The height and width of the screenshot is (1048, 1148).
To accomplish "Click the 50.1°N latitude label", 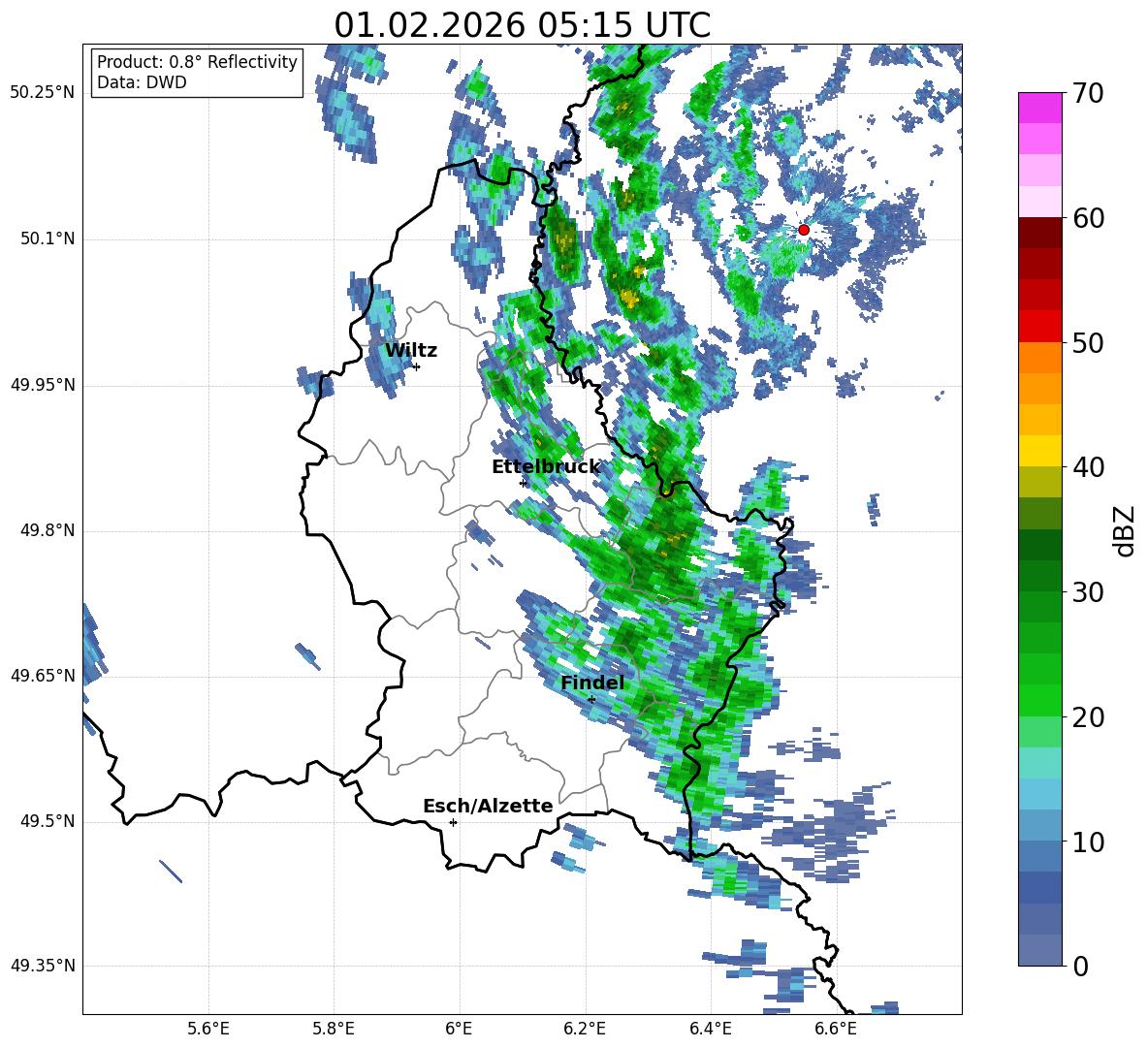I will [48, 239].
